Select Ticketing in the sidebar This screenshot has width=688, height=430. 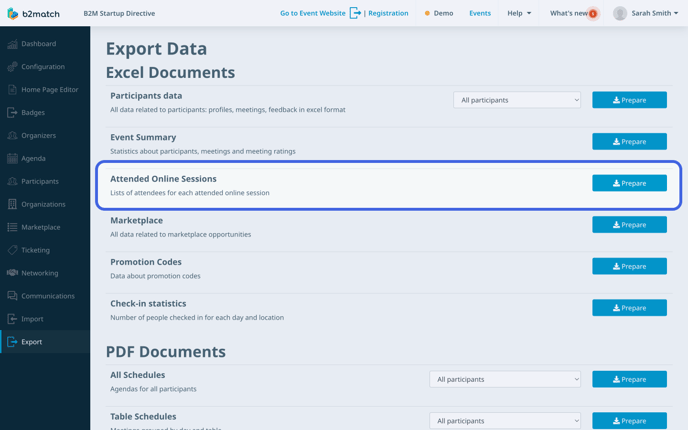point(45,250)
